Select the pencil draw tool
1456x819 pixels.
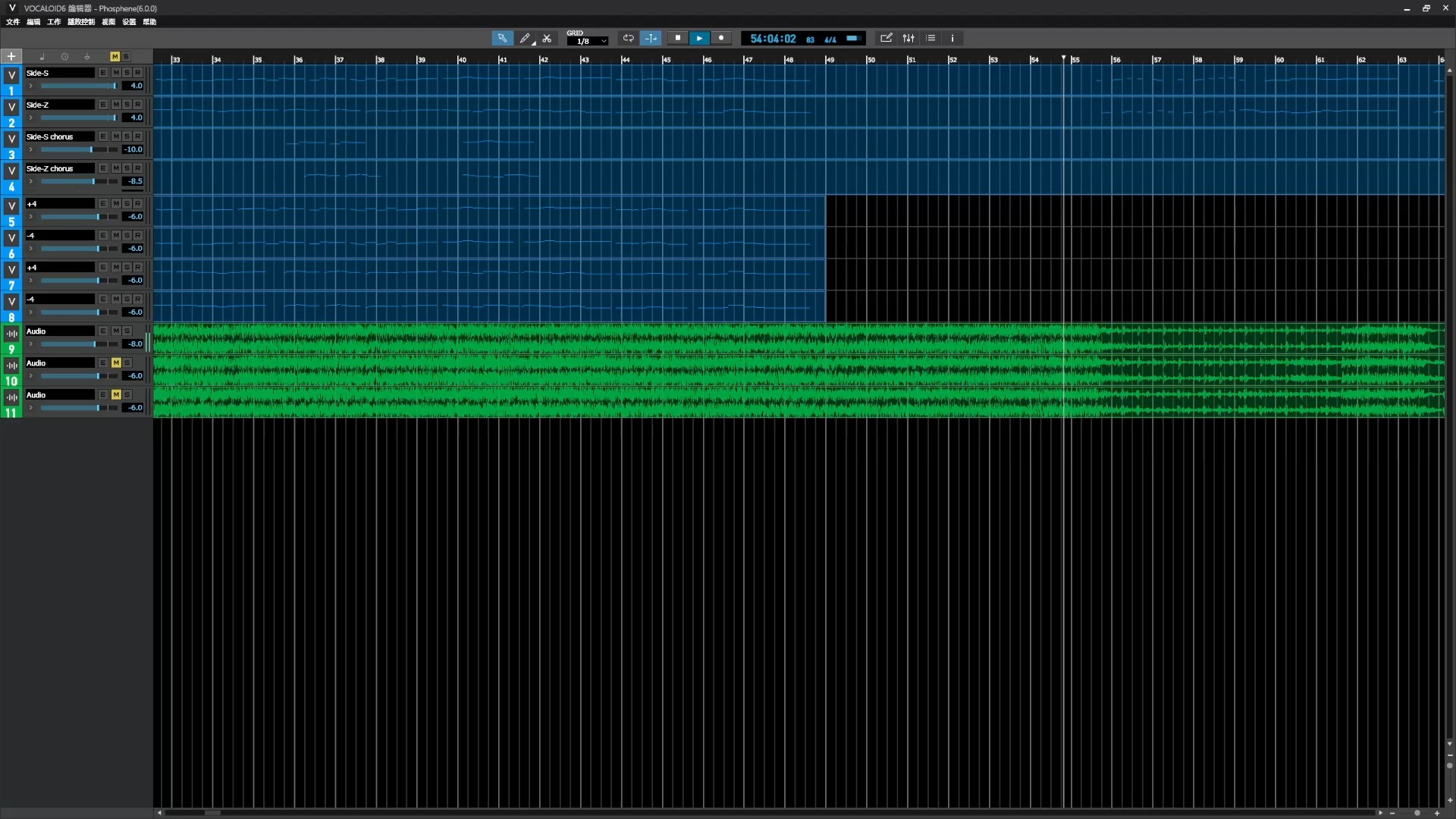(x=525, y=38)
